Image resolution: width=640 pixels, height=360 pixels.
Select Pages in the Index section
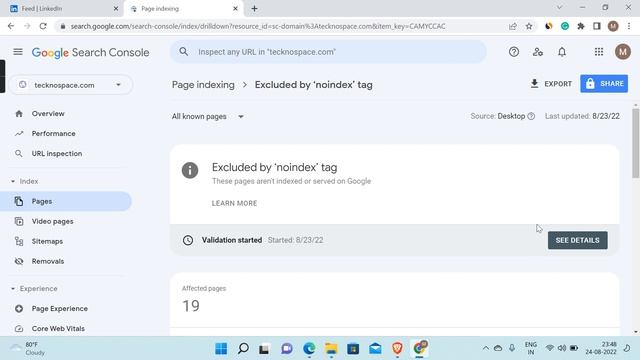click(65, 201)
